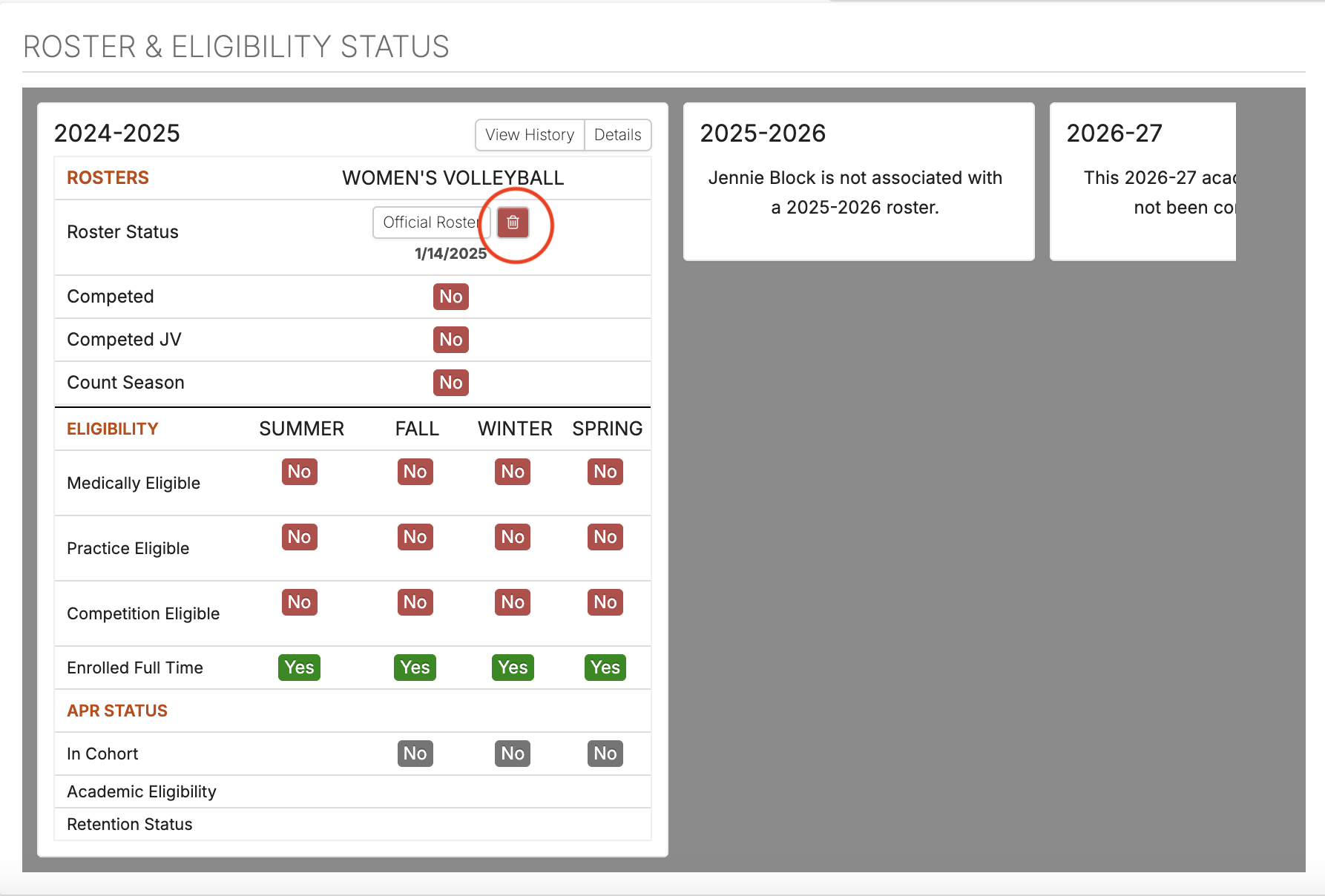The image size is (1325, 896).
Task: Click In Cohort Spring No badge
Action: pos(605,754)
